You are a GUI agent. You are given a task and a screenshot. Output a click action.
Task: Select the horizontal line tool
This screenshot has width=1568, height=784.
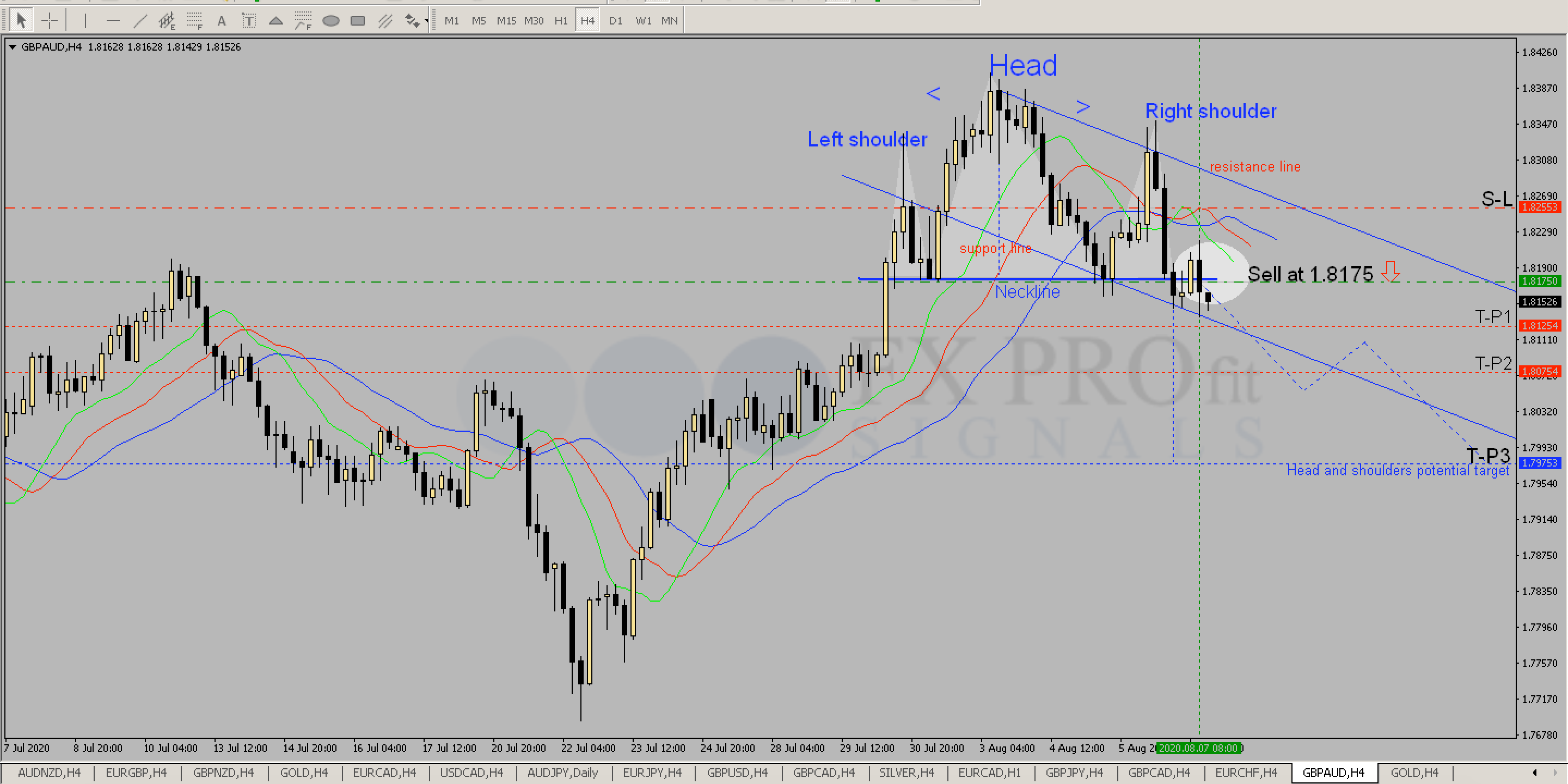113,21
